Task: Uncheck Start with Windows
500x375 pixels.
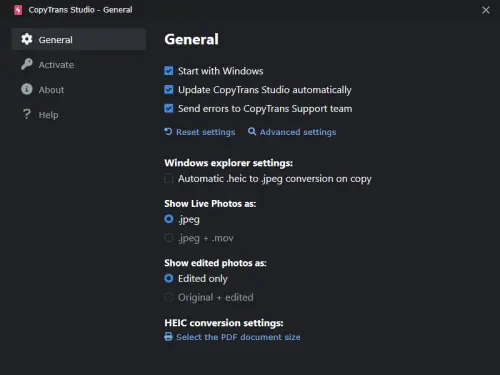Action: coord(169,71)
